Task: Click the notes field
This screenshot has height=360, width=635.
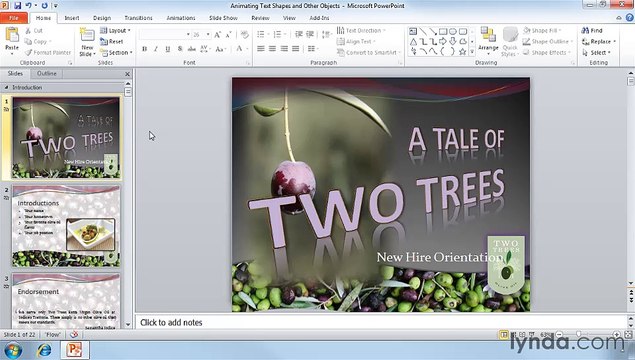Action: pos(381,323)
